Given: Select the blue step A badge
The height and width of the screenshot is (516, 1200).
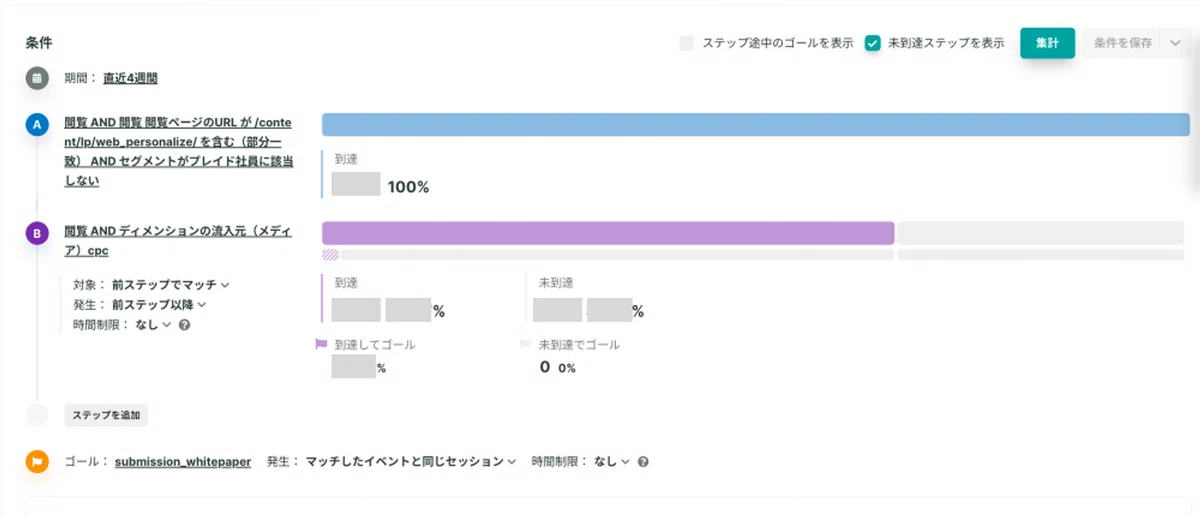Looking at the screenshot, I should pos(37,125).
